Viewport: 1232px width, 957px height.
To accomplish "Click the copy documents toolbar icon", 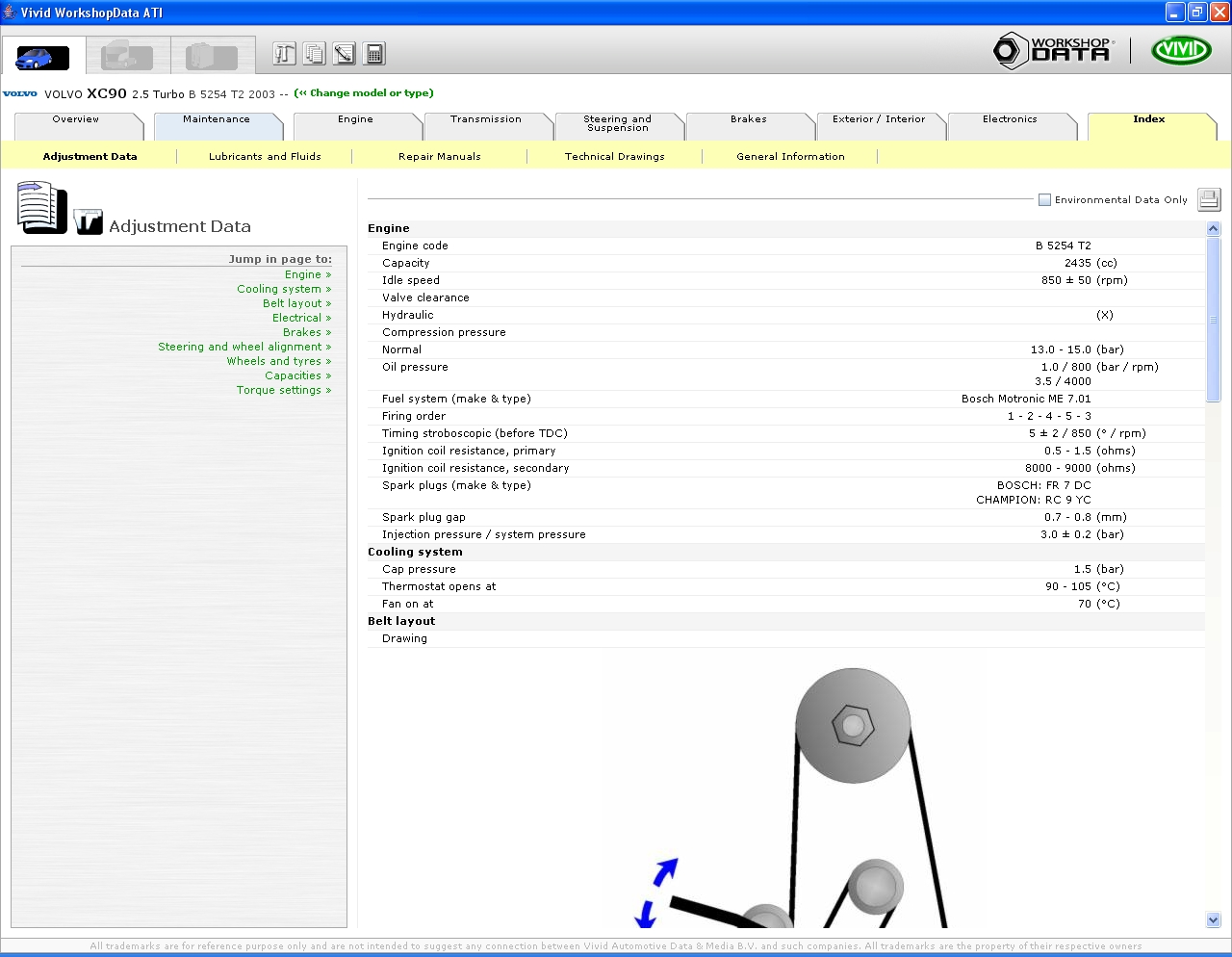I will [314, 54].
